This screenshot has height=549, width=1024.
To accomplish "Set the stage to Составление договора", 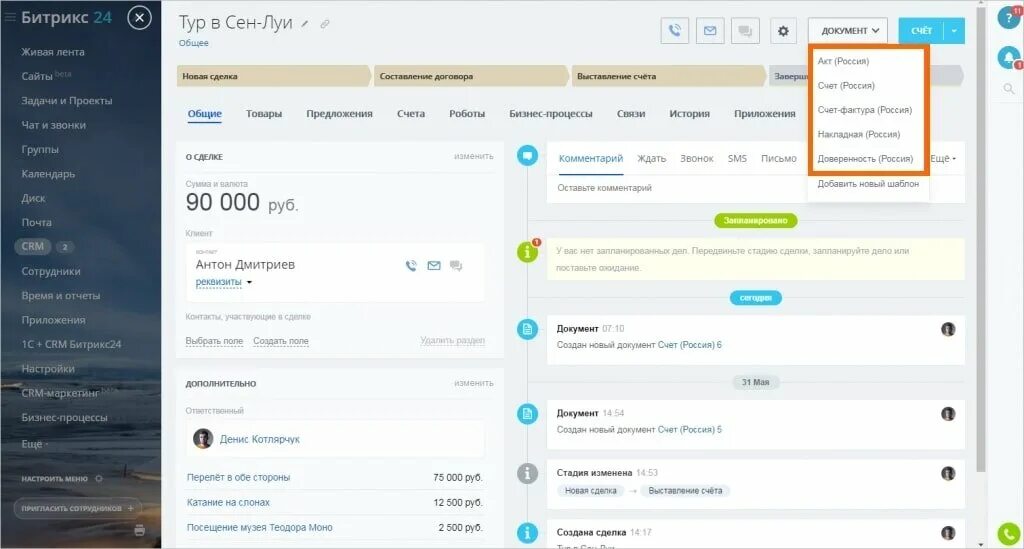I will [x=470, y=76].
